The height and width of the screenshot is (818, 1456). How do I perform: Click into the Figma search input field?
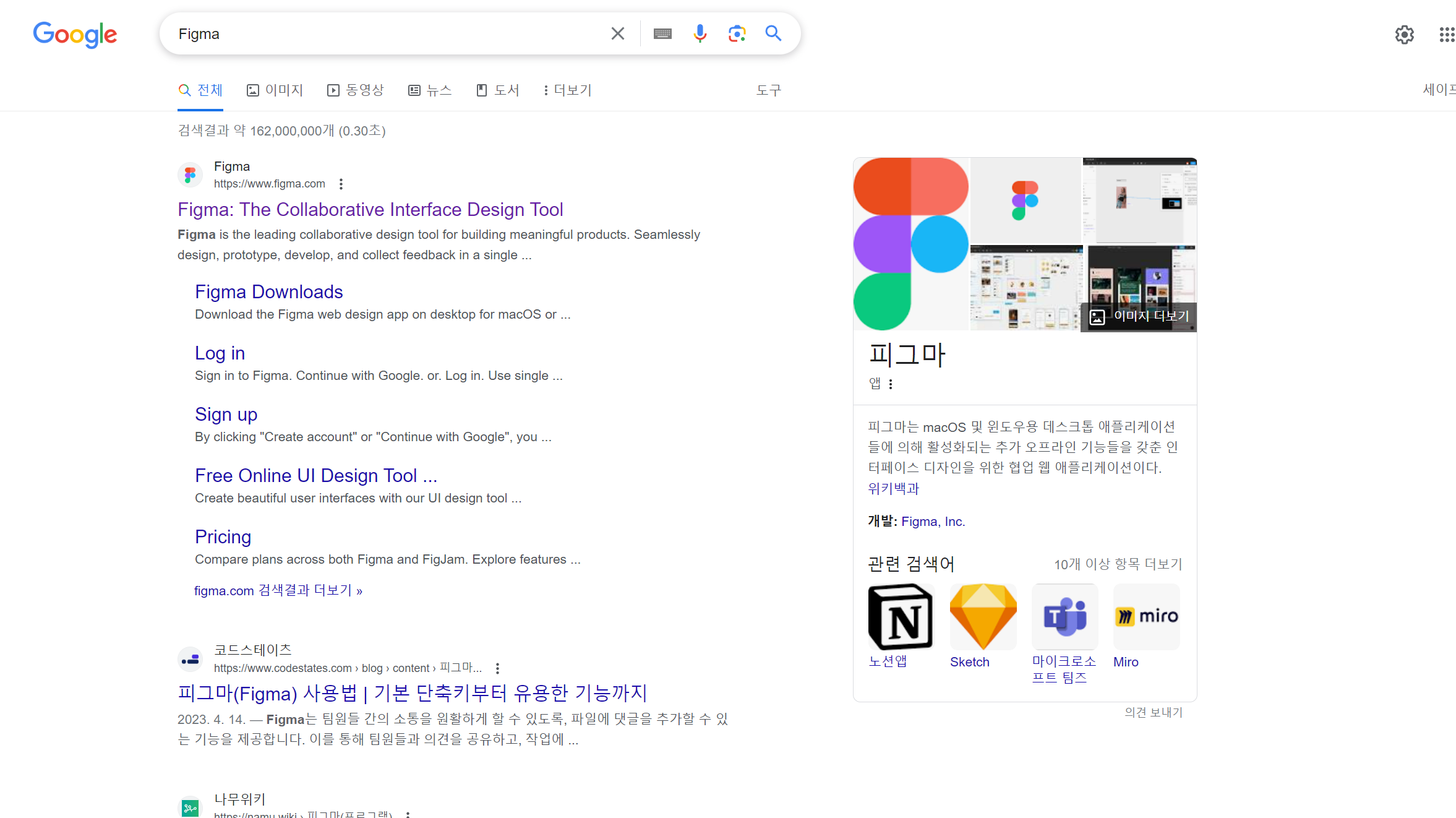[383, 33]
